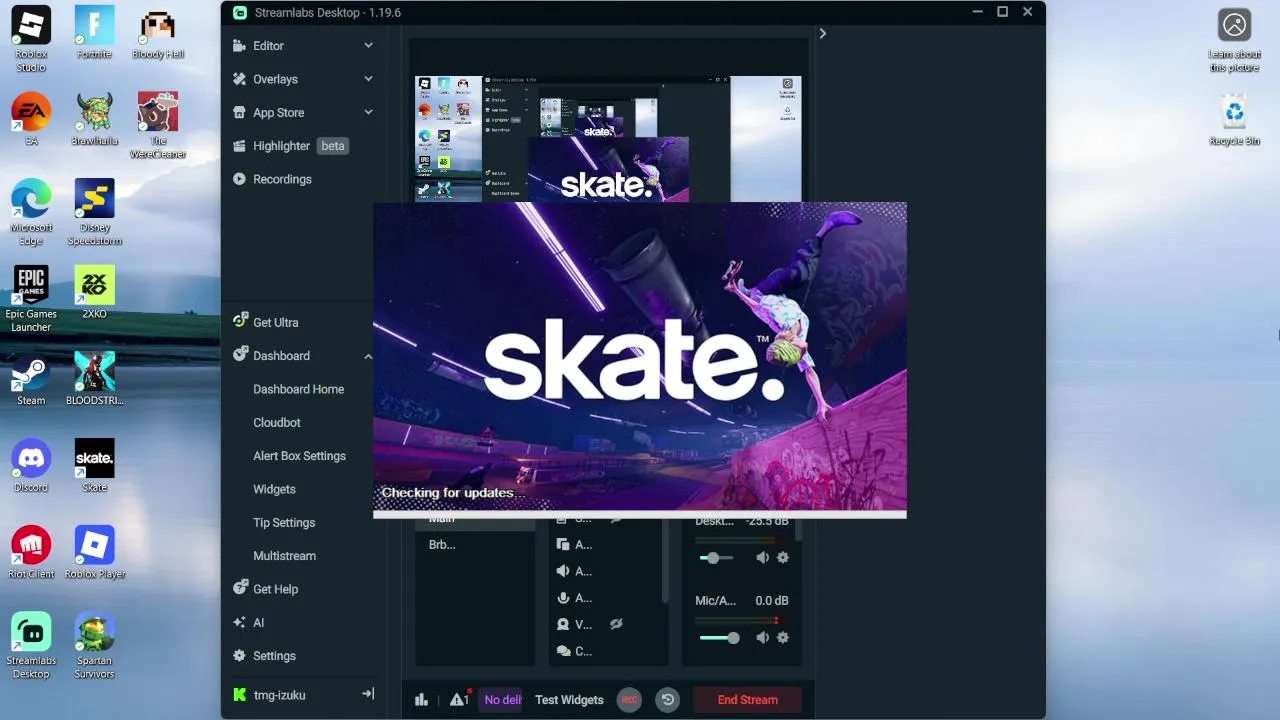Select the Bloody Hell desktop icon
The width and height of the screenshot is (1280, 720).
(x=158, y=35)
